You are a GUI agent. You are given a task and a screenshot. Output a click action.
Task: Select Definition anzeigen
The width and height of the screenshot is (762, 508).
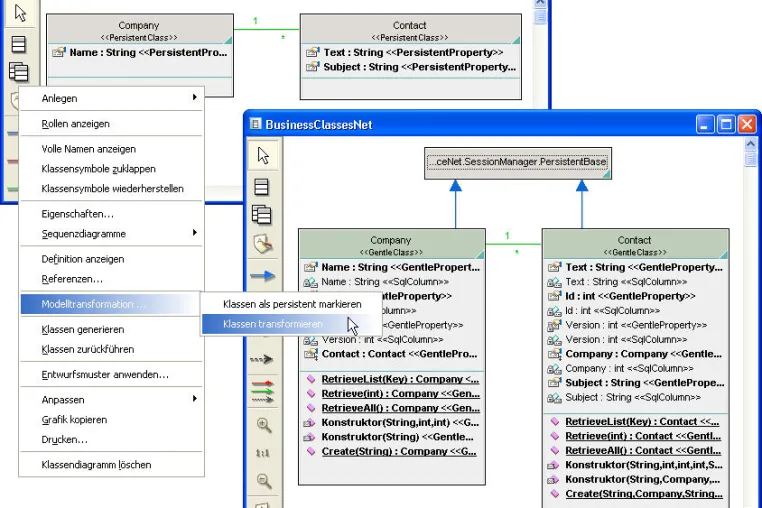point(83,259)
